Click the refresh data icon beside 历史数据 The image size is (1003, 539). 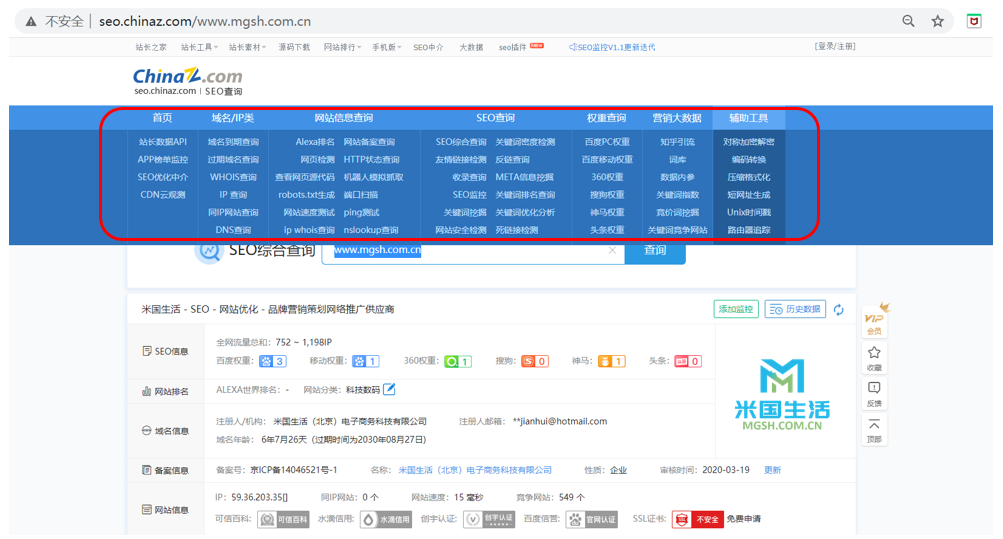[839, 309]
